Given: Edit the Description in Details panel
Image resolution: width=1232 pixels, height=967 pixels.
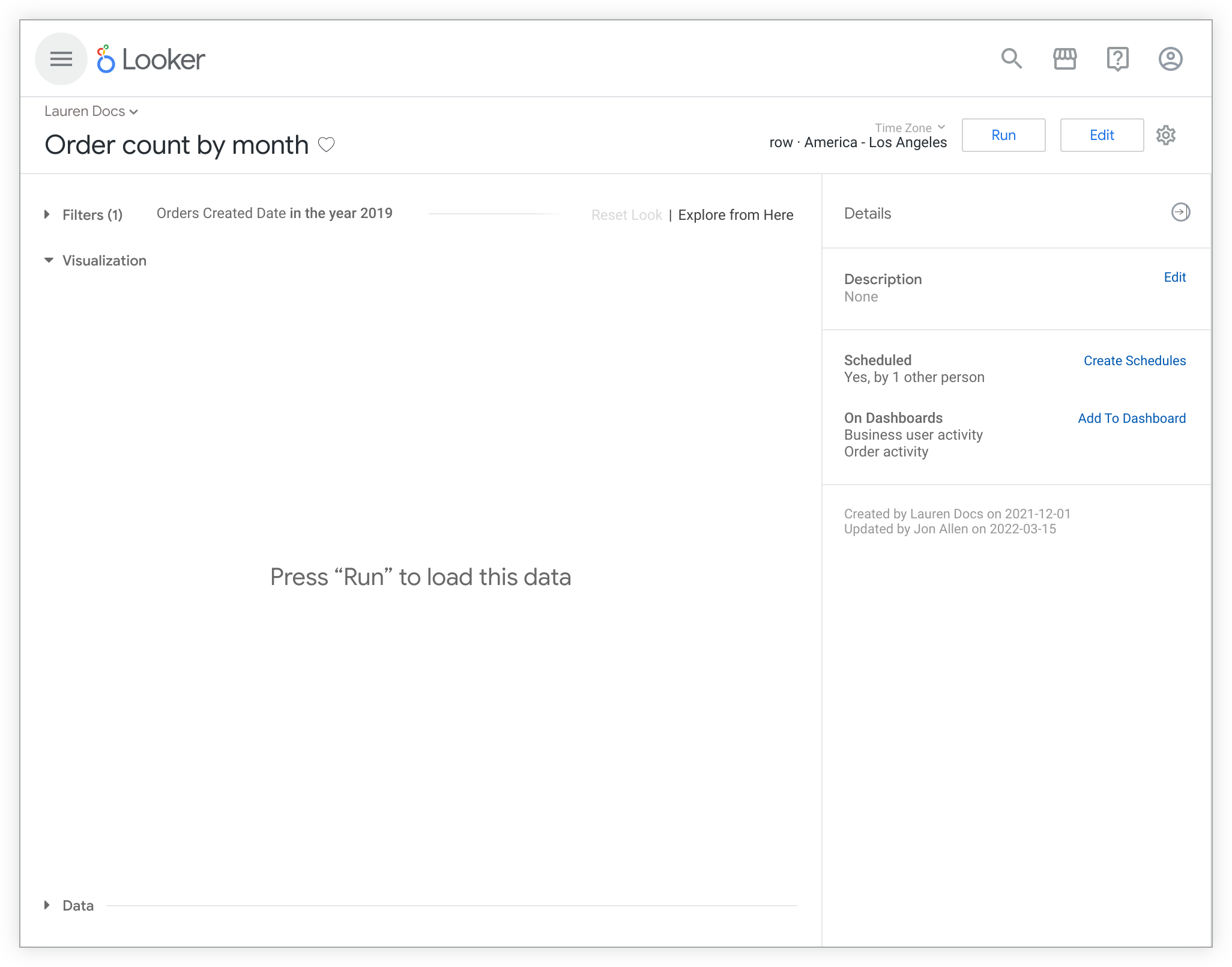Looking at the screenshot, I should (x=1174, y=277).
